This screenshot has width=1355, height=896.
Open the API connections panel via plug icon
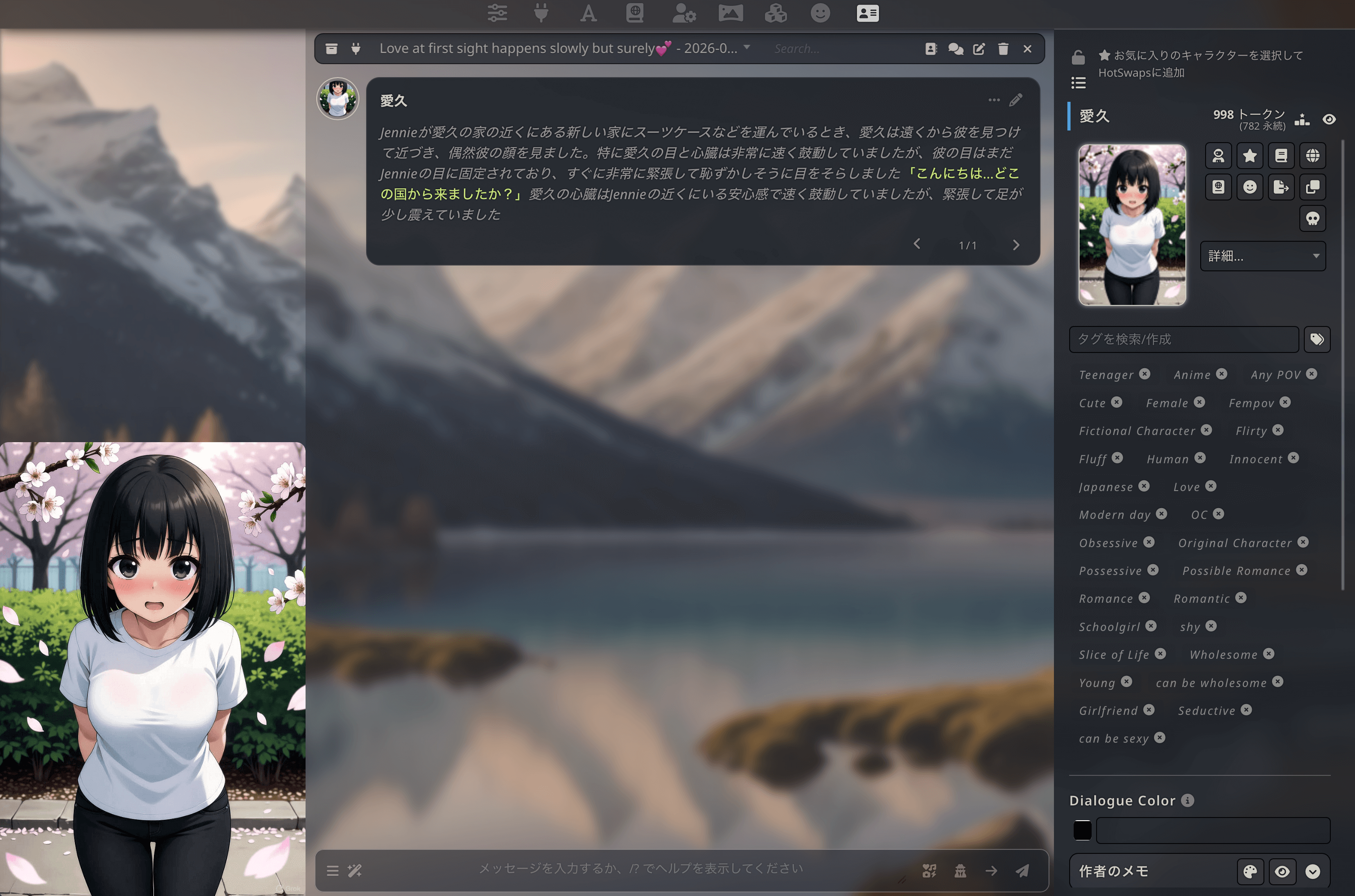541,13
